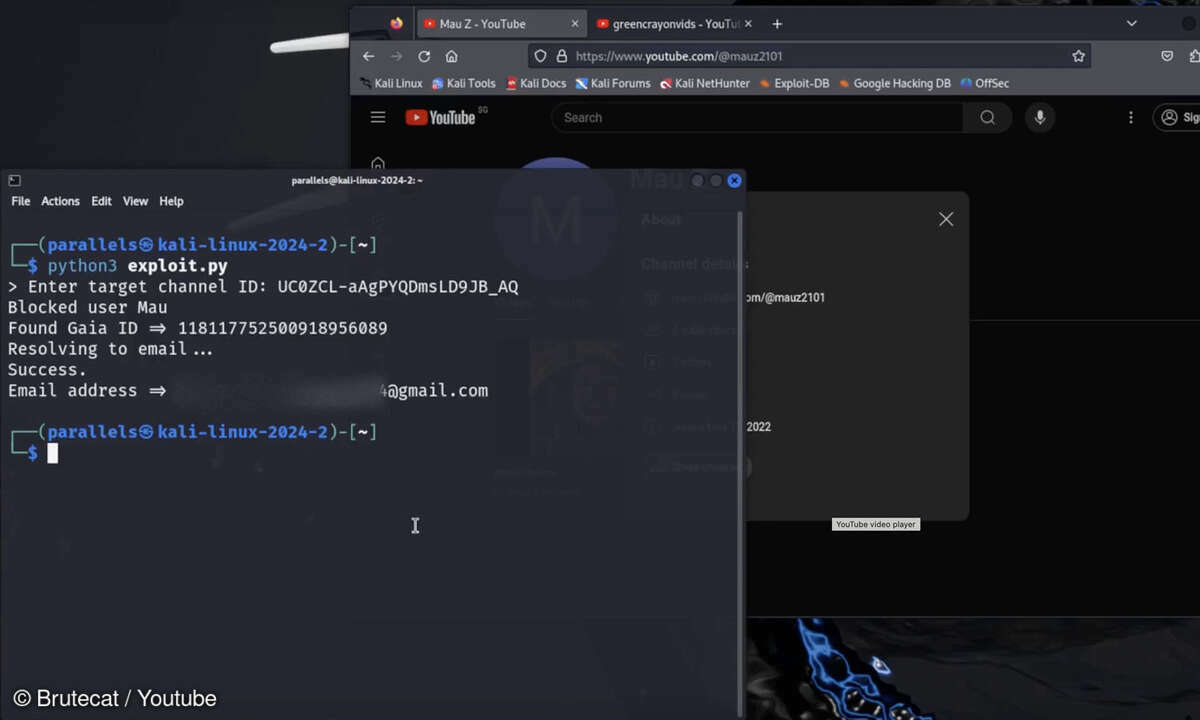This screenshot has width=1200, height=720.
Task: Open the Kali Linux bookmark
Action: pos(391,84)
